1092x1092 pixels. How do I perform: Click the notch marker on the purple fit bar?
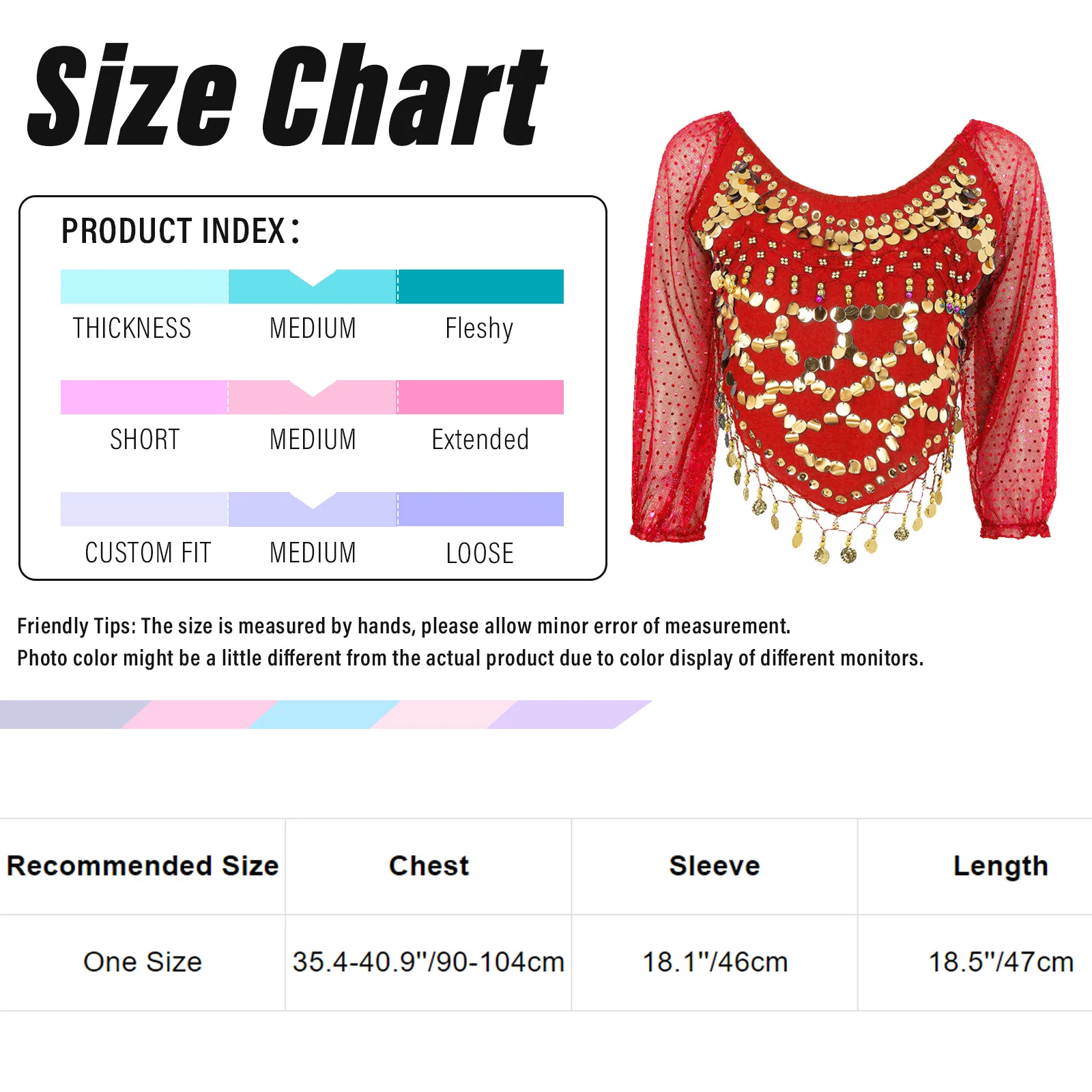pyautogui.click(x=313, y=502)
